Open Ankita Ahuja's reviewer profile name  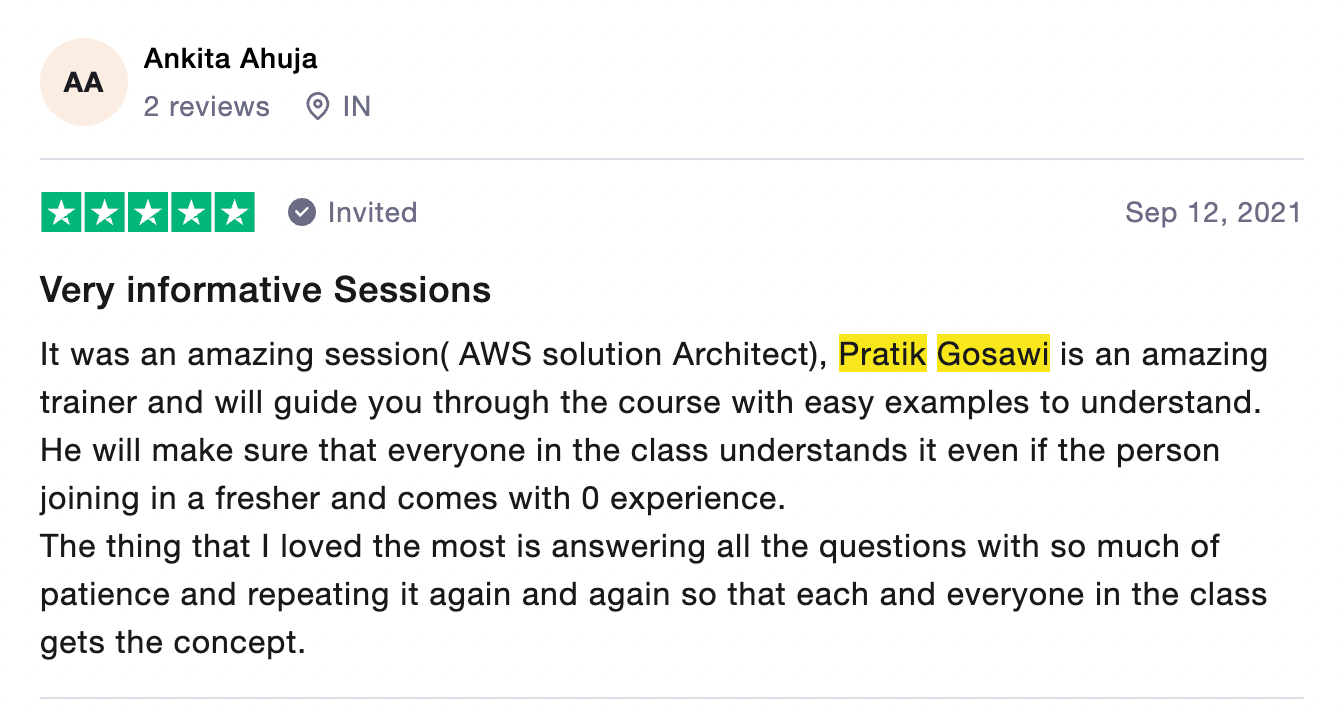point(230,58)
